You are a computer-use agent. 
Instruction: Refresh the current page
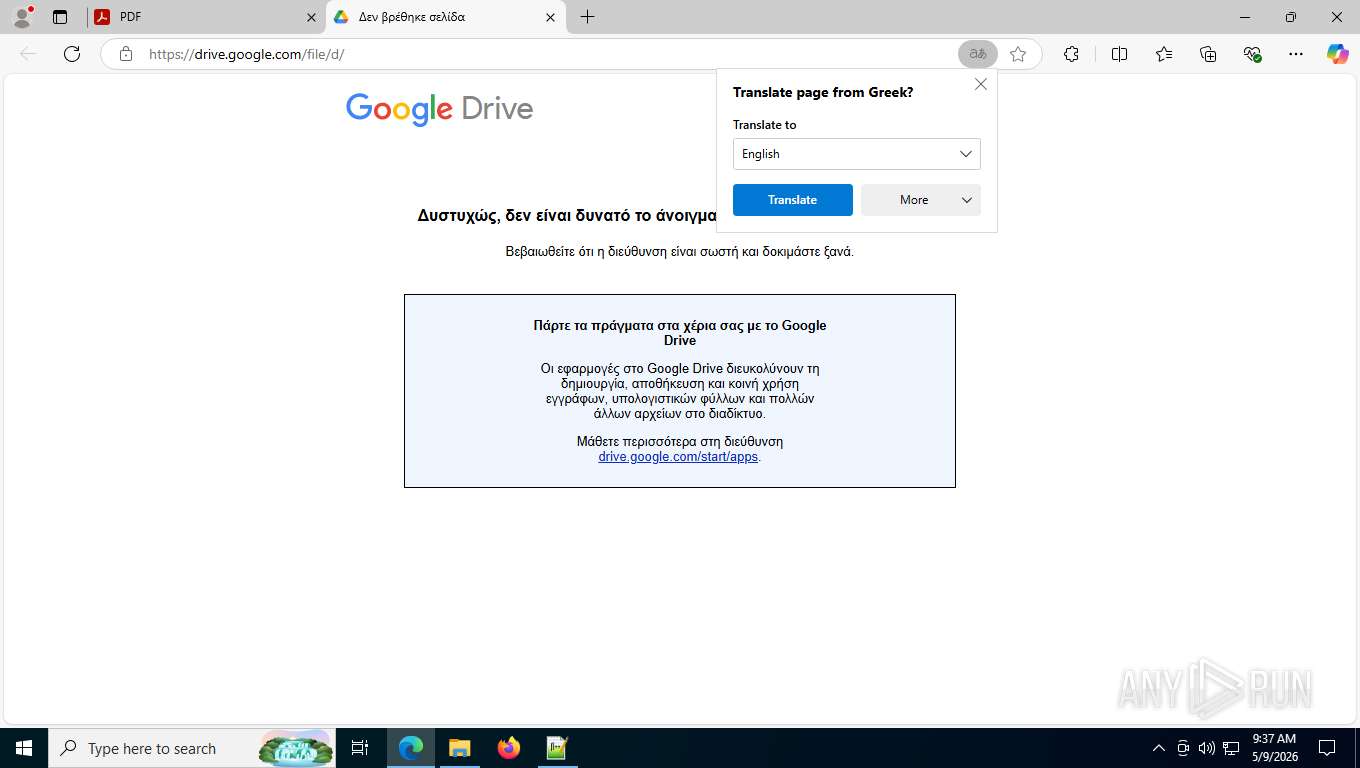pyautogui.click(x=72, y=54)
